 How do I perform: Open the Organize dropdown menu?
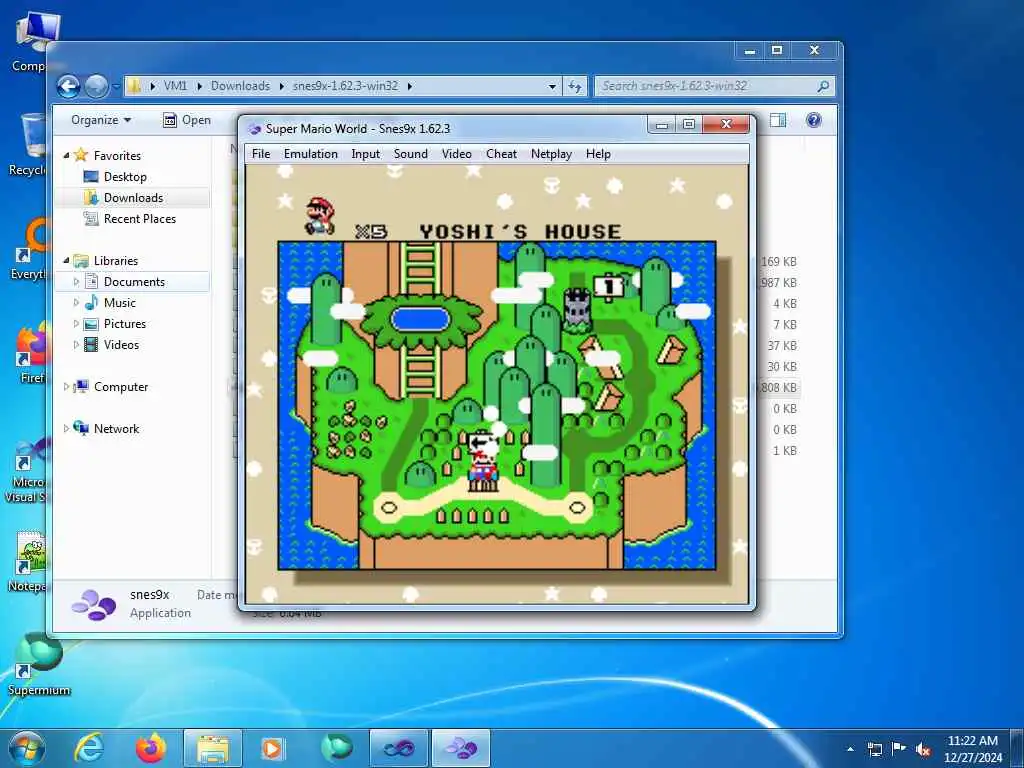point(101,120)
